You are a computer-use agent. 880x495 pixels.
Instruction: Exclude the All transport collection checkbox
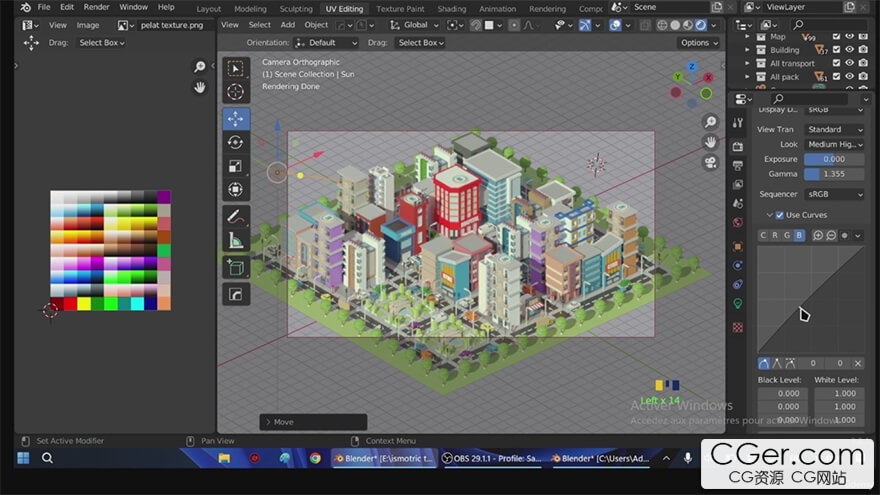(x=835, y=63)
